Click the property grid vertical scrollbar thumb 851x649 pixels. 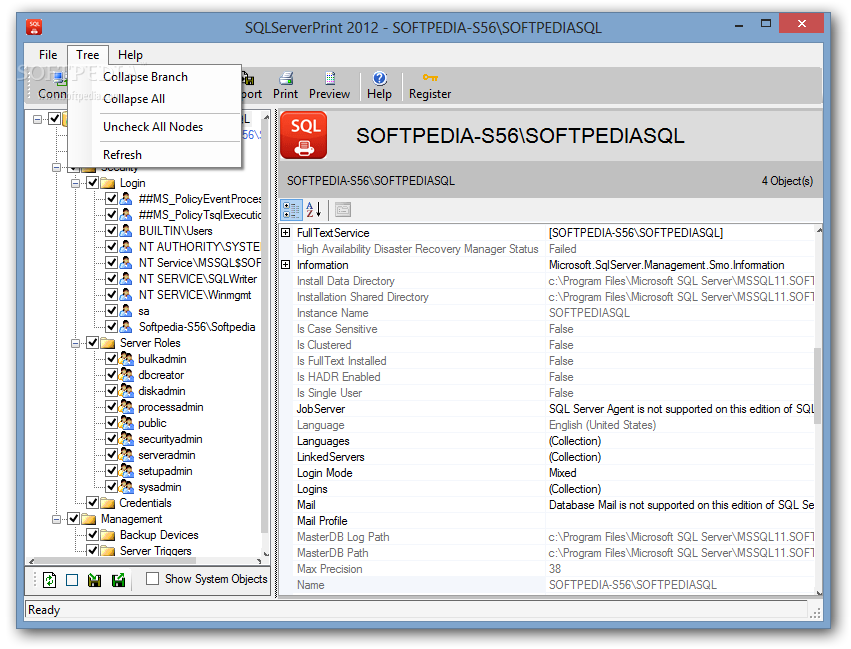click(x=818, y=384)
